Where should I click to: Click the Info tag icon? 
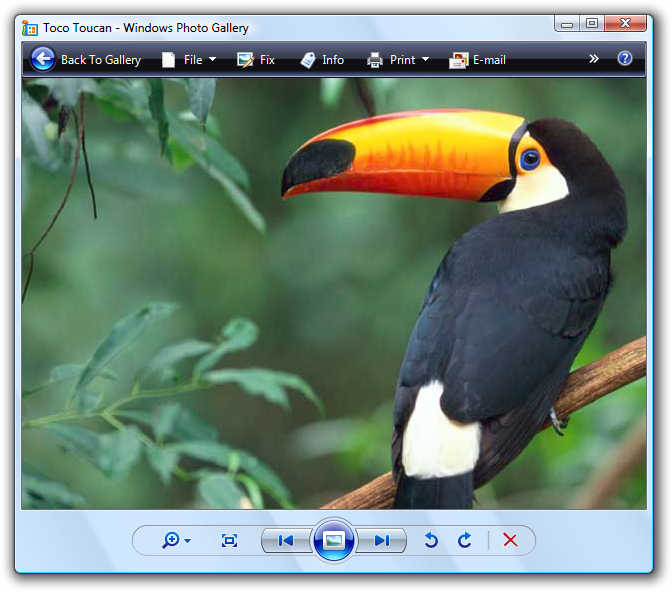coord(308,60)
